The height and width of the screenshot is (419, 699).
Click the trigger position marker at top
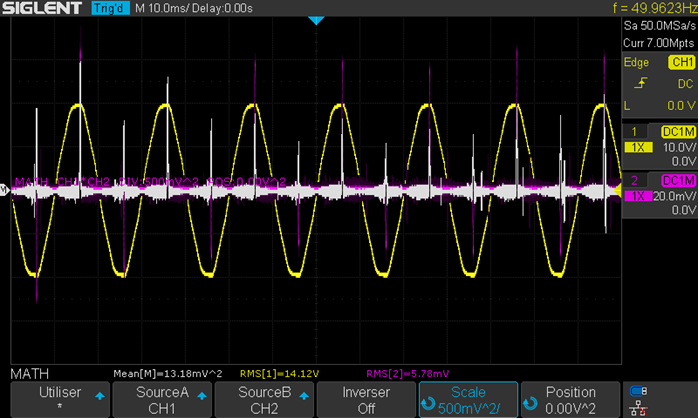point(316,21)
